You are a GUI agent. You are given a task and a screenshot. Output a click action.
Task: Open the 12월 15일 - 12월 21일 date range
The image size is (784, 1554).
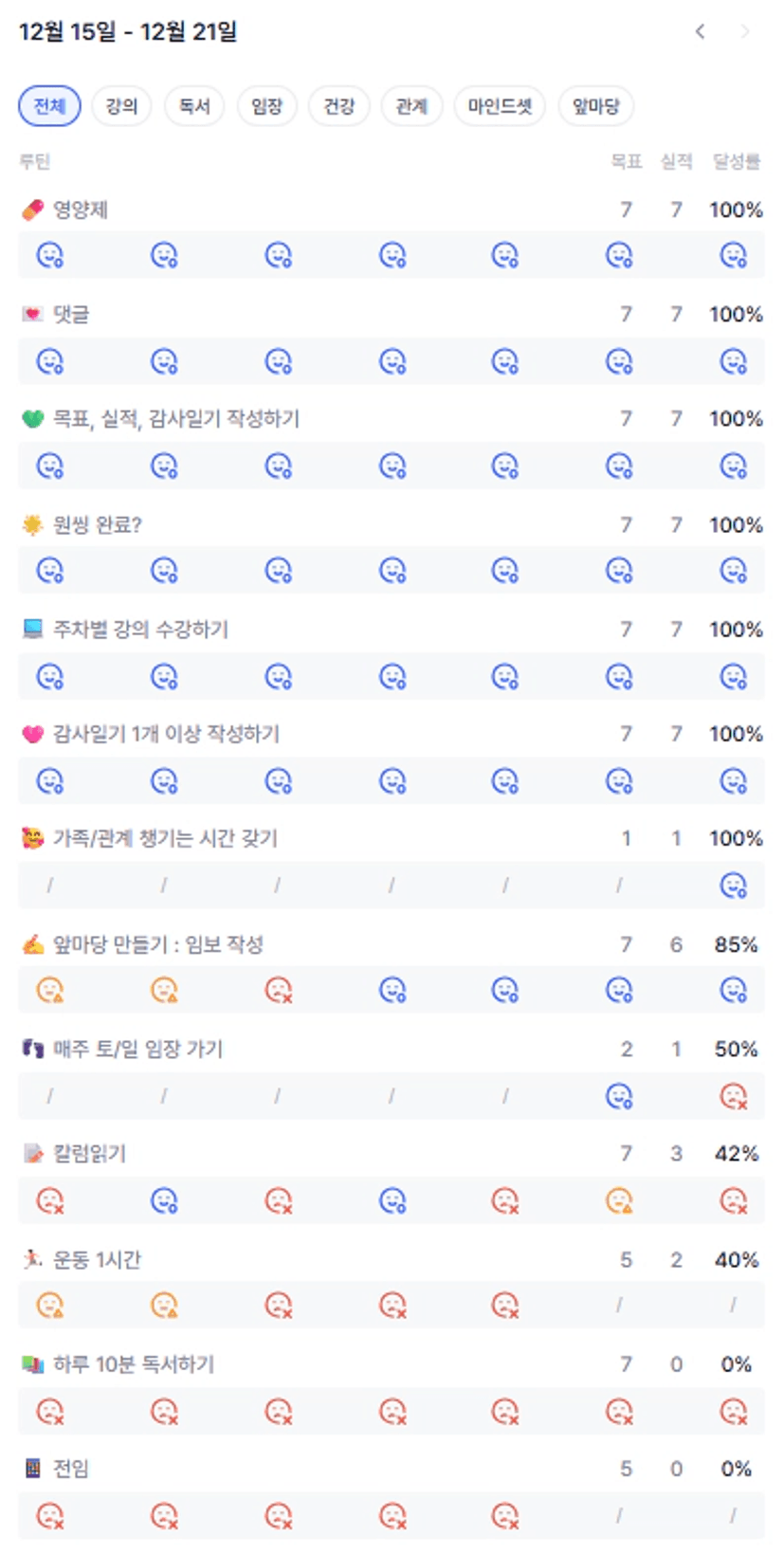[x=128, y=31]
